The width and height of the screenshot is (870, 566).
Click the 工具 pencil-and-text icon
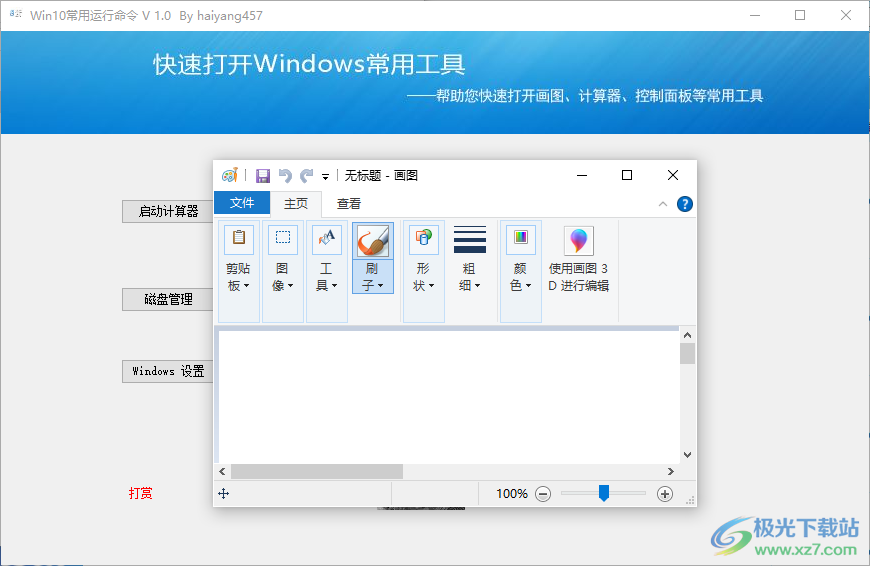327,239
